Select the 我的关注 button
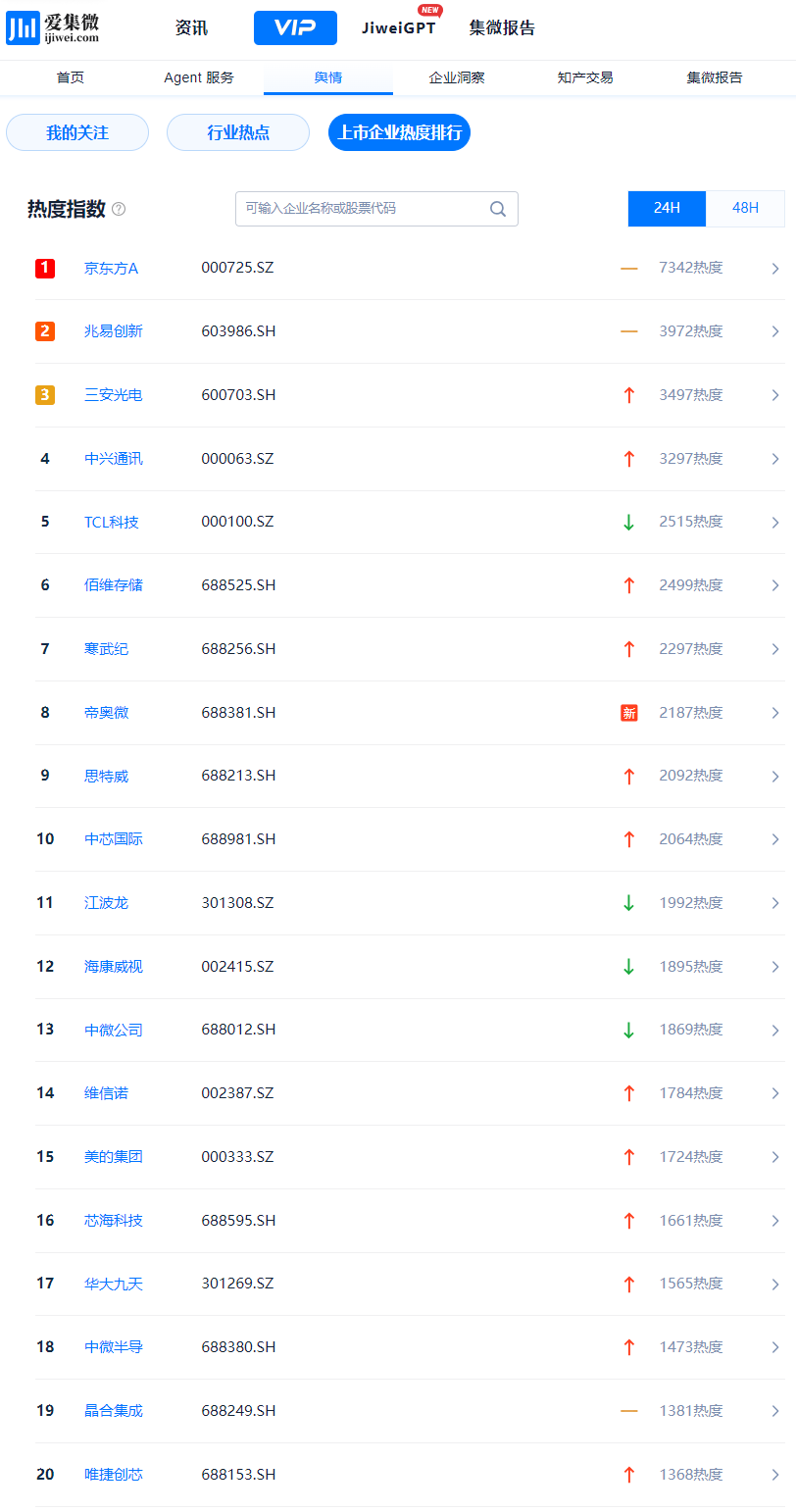The width and height of the screenshot is (796, 1512). point(77,132)
